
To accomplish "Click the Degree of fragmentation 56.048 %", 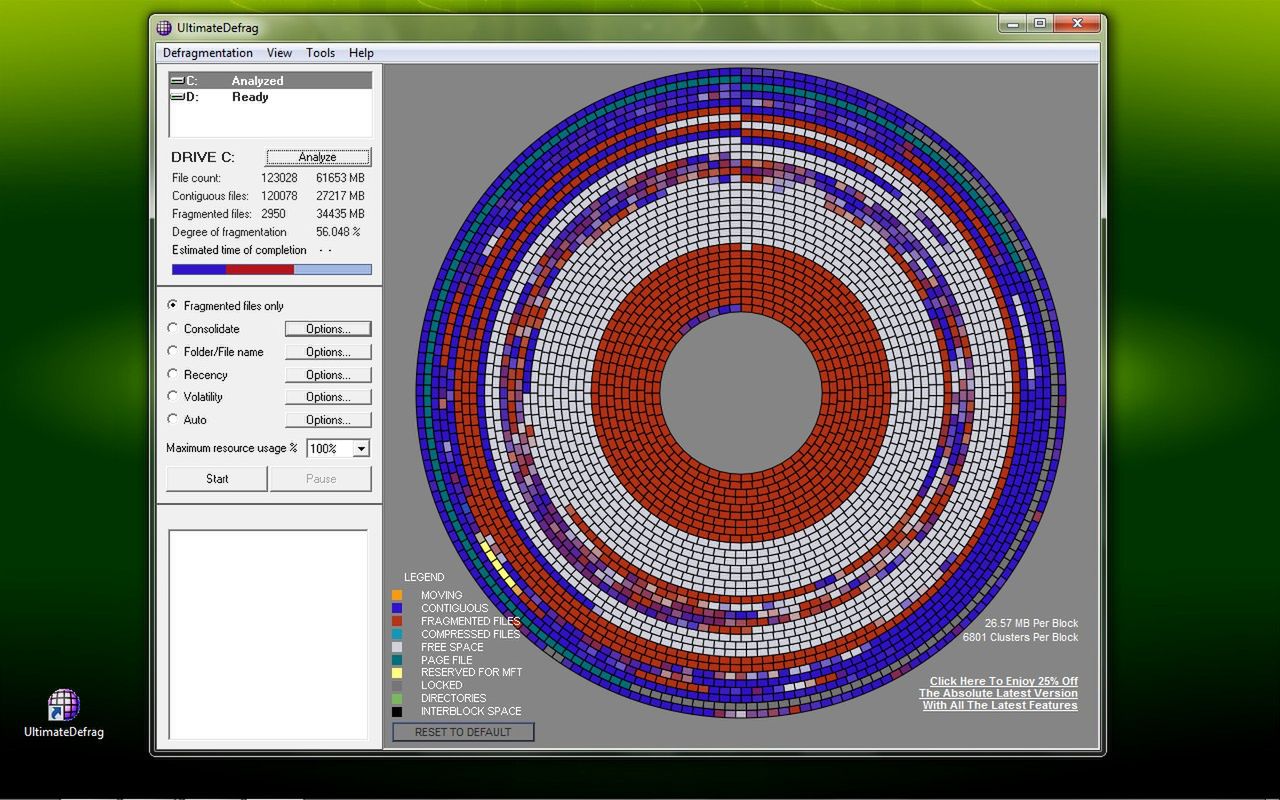I will pos(338,232).
